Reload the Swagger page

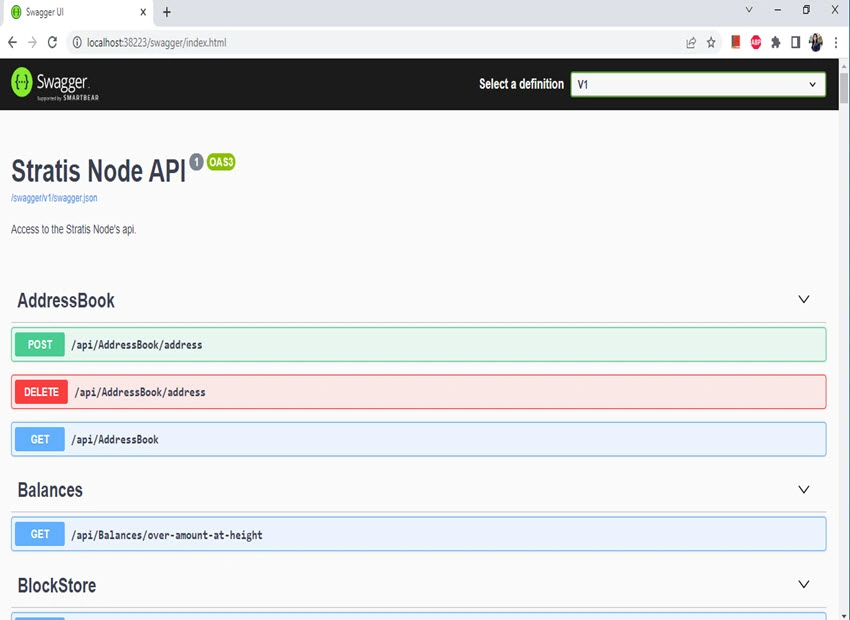(52, 42)
